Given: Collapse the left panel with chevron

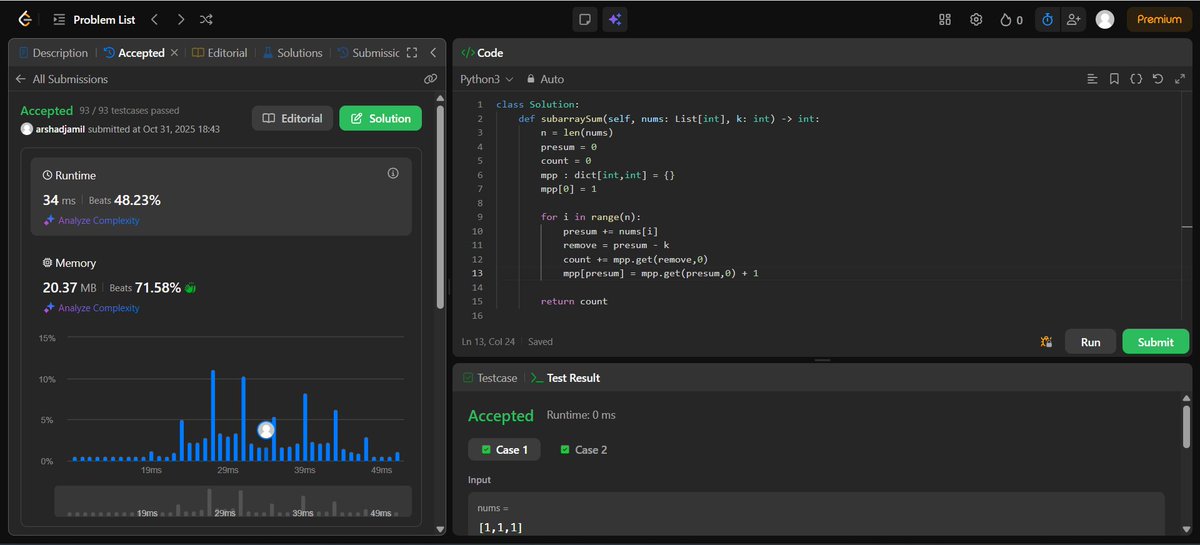Looking at the screenshot, I should (x=433, y=53).
